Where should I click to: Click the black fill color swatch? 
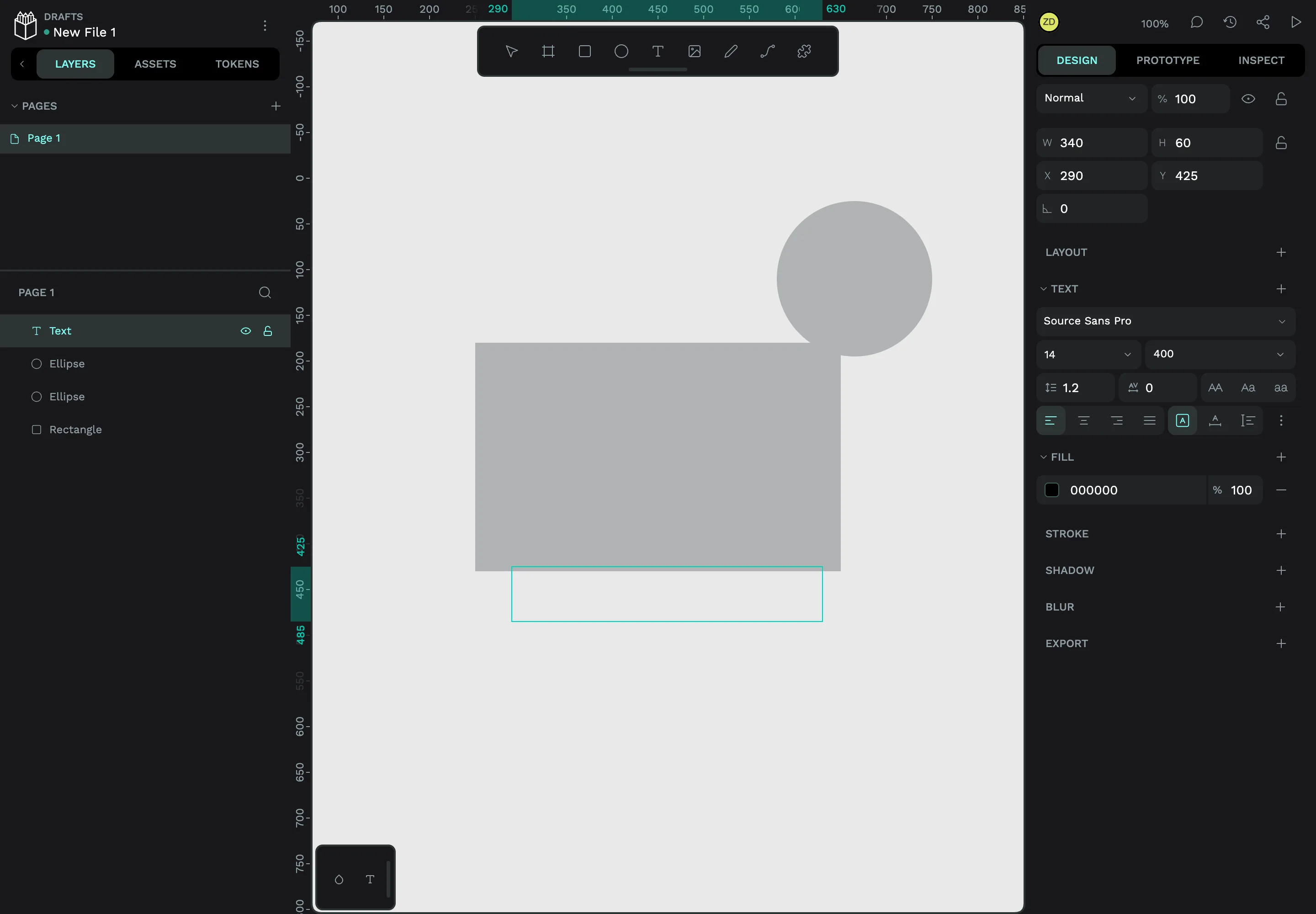1052,490
